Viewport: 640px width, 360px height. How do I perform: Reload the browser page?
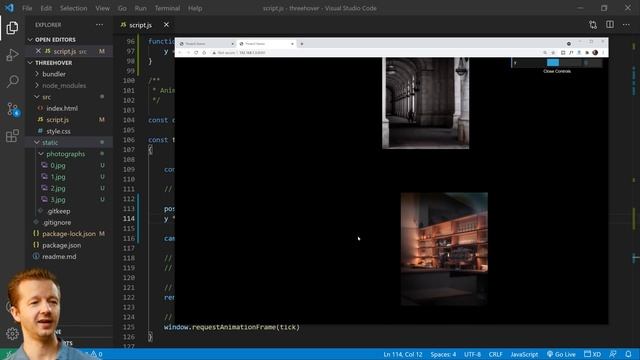pyautogui.click(x=196, y=53)
